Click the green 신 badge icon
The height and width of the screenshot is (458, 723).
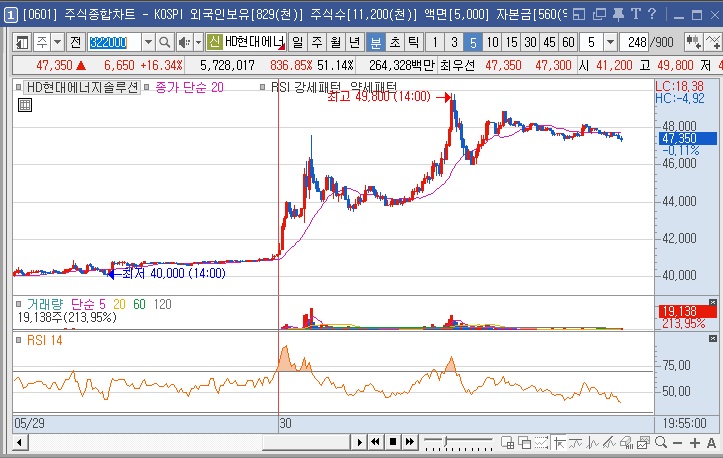(x=214, y=43)
